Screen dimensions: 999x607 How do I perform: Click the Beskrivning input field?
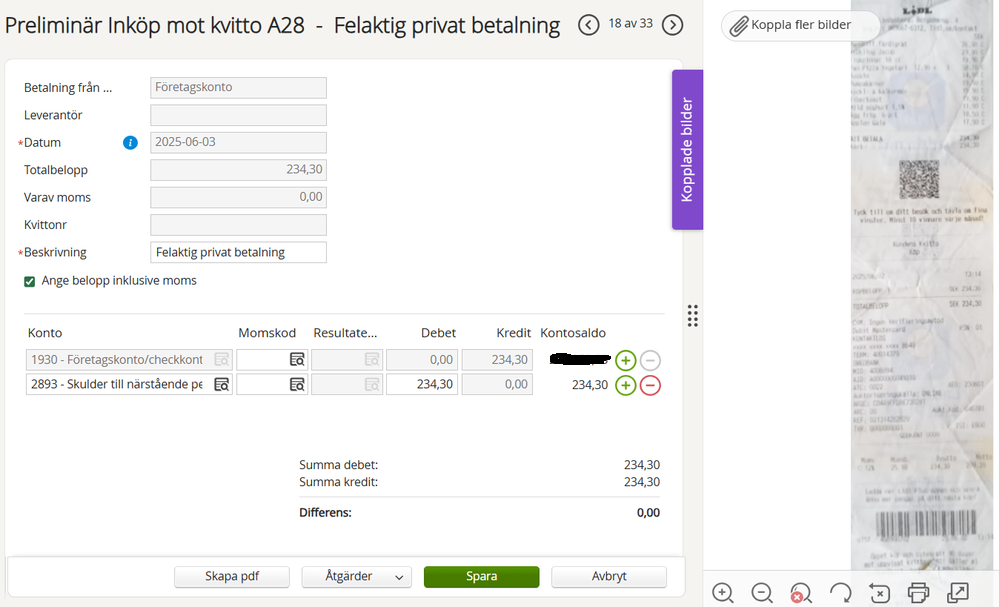point(238,252)
